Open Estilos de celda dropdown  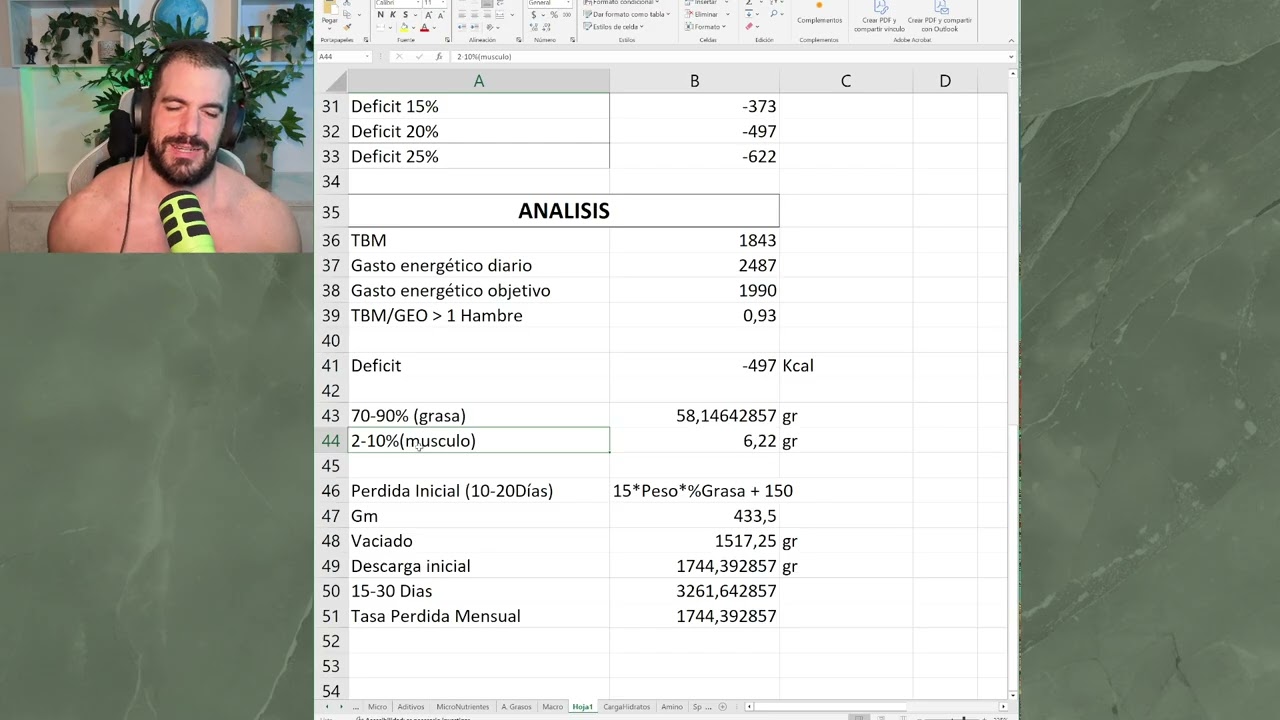614,27
